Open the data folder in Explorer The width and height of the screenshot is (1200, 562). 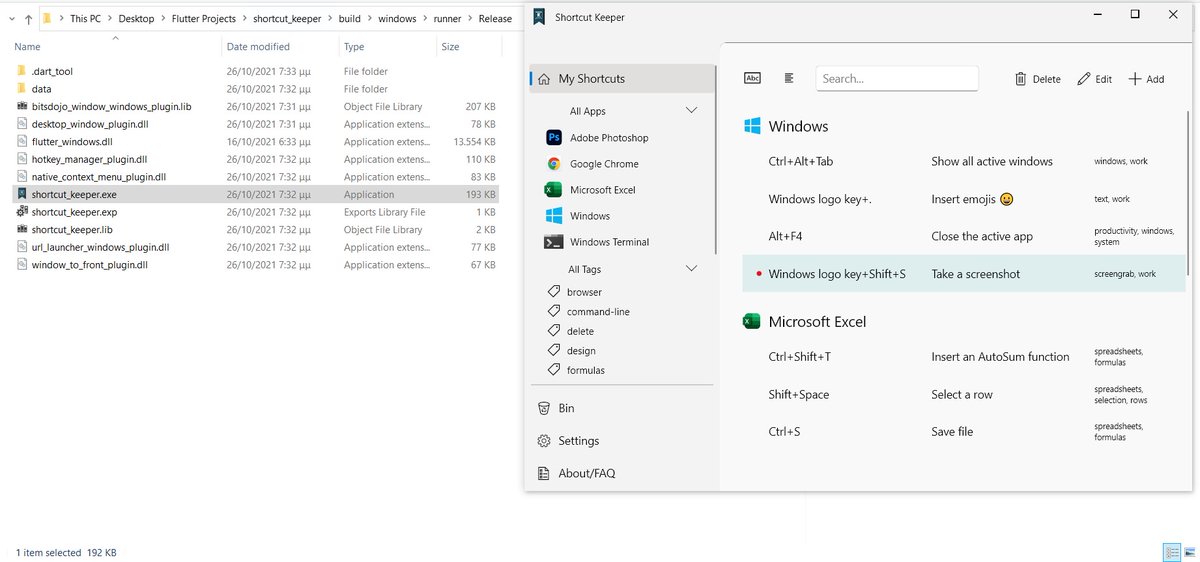tap(41, 89)
